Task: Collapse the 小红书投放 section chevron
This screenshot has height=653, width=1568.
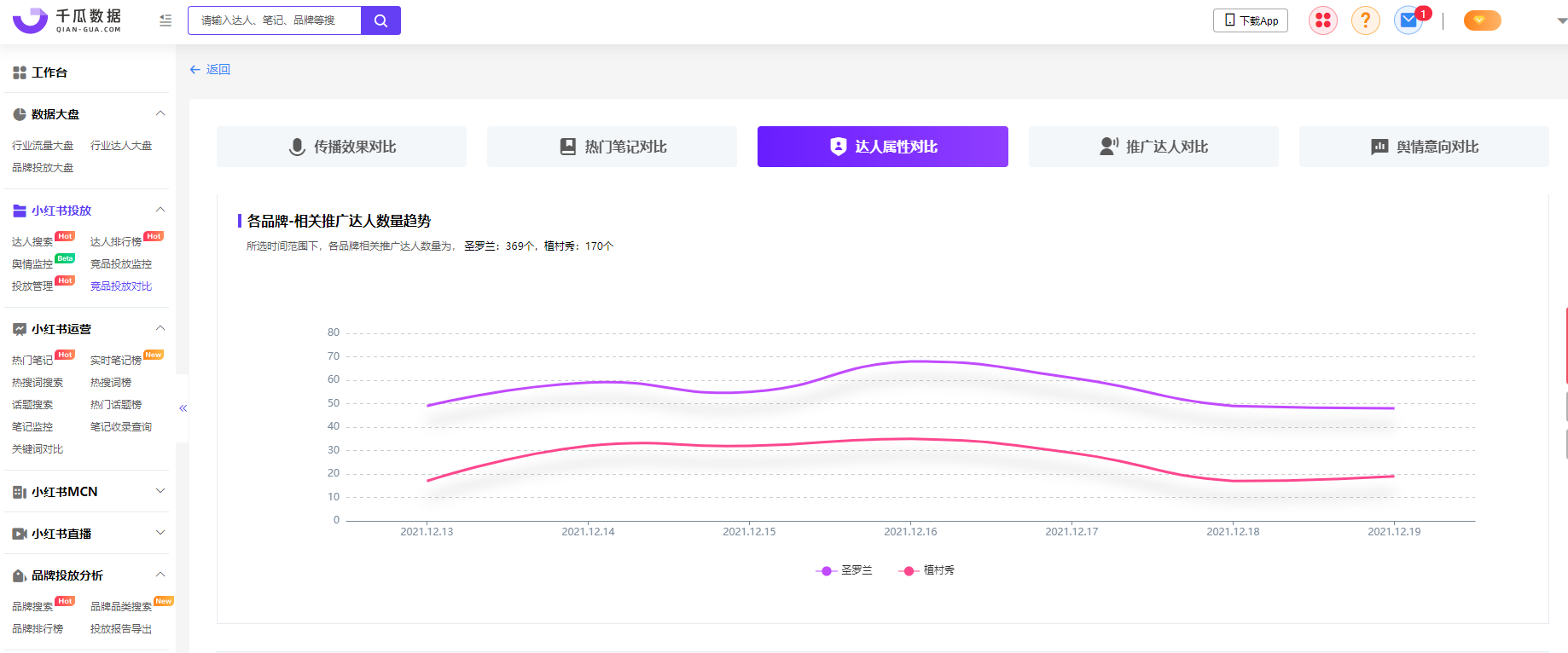Action: coord(160,211)
